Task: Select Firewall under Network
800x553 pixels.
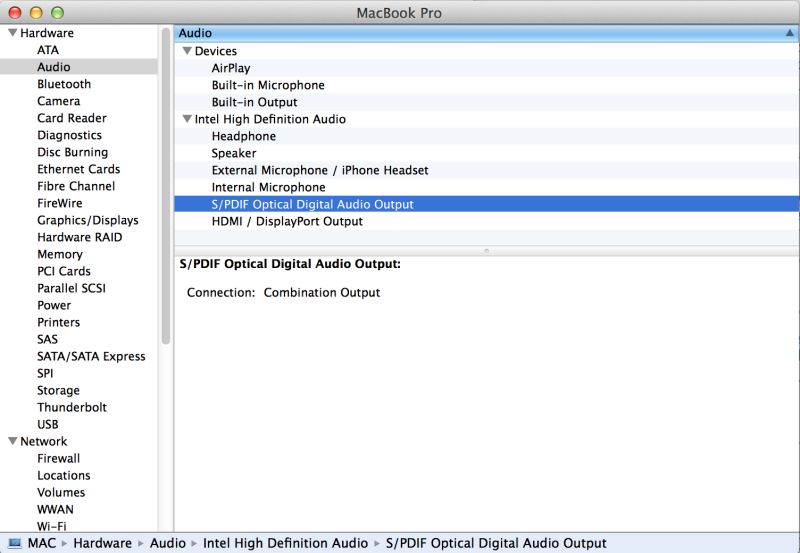Action: (59, 458)
